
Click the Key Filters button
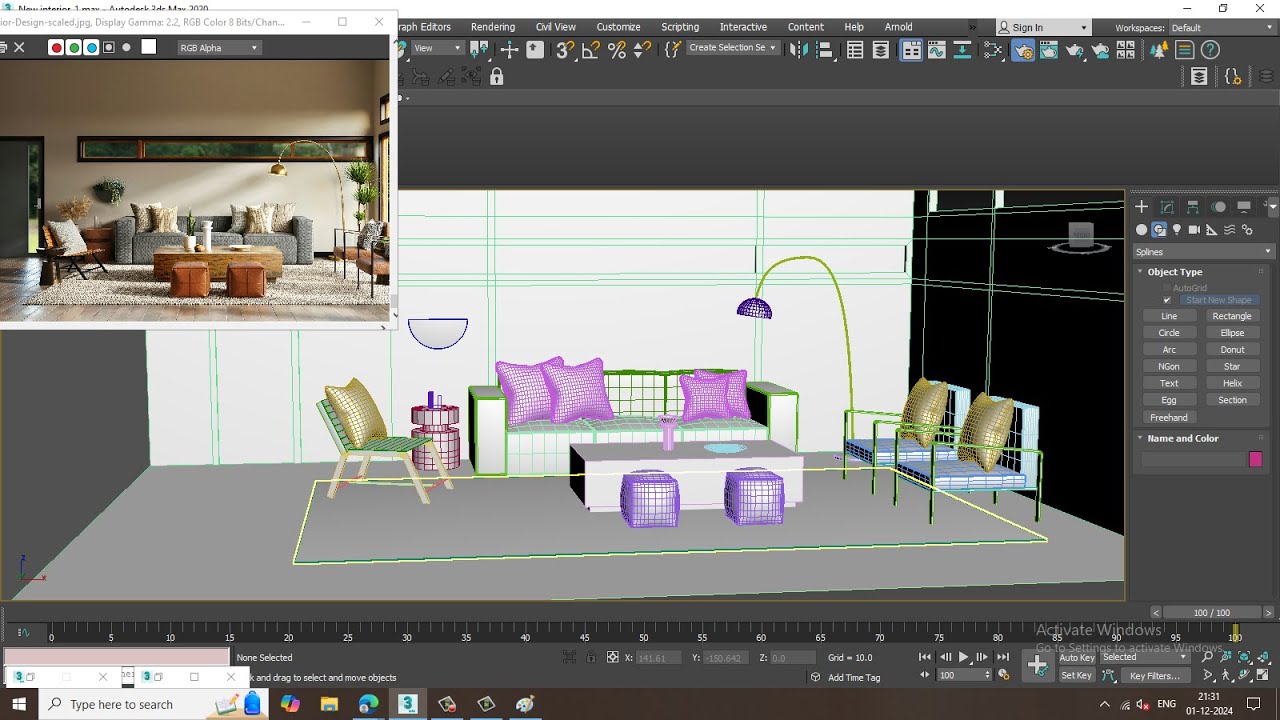(1155, 676)
